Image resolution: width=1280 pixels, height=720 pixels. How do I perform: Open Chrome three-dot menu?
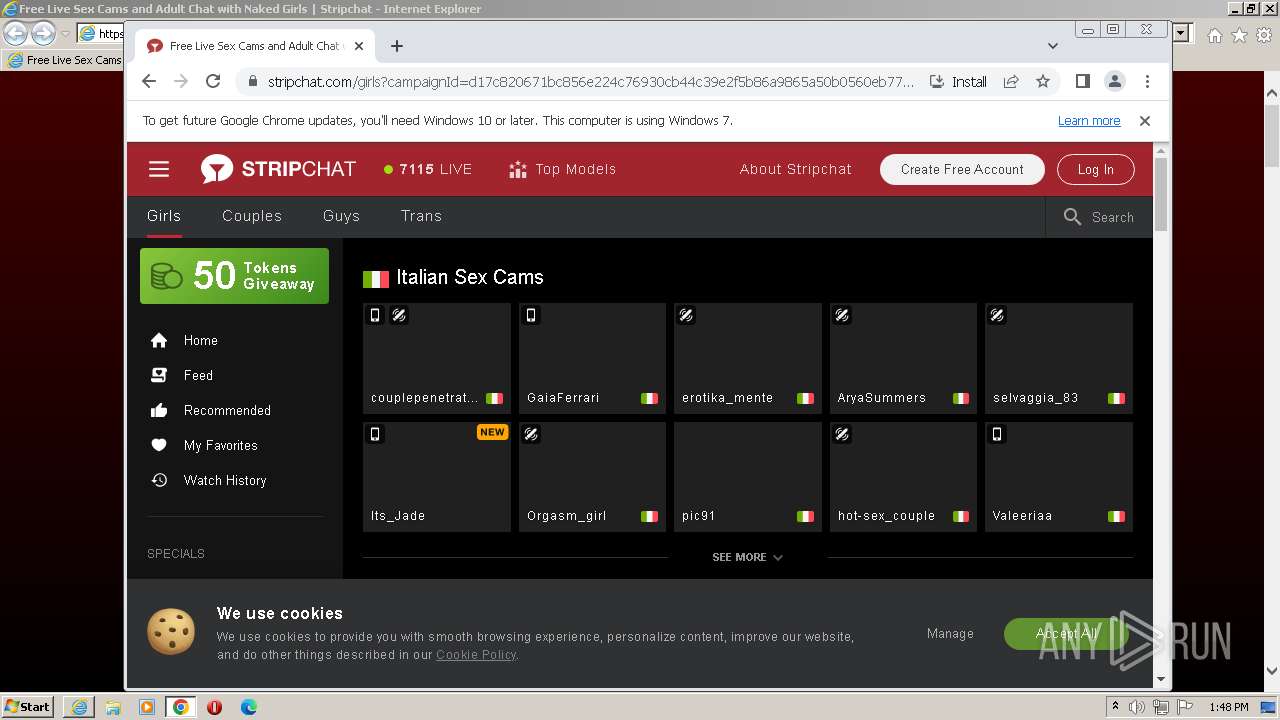1147,82
